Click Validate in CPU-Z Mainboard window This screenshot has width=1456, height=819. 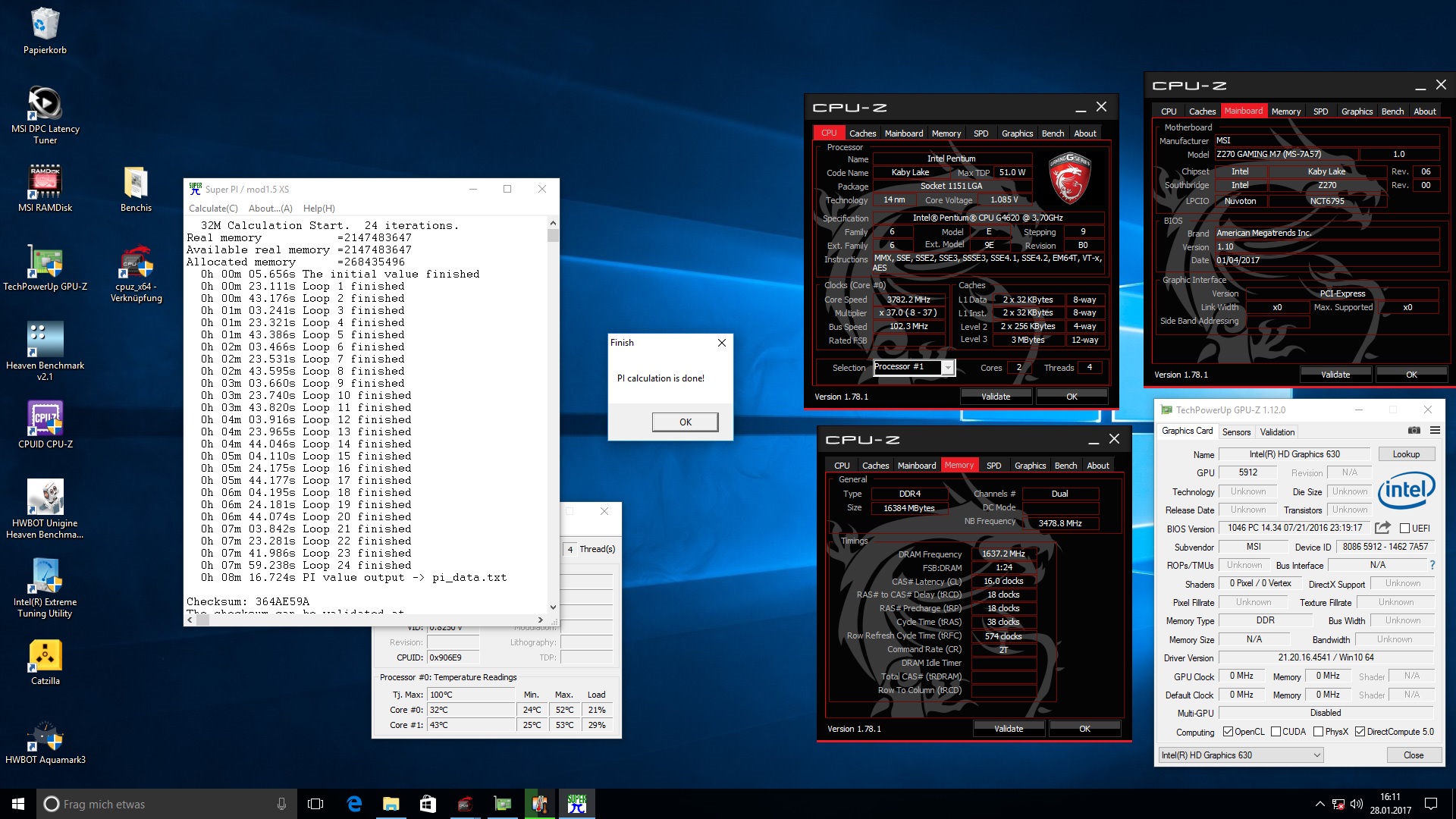[x=1335, y=375]
